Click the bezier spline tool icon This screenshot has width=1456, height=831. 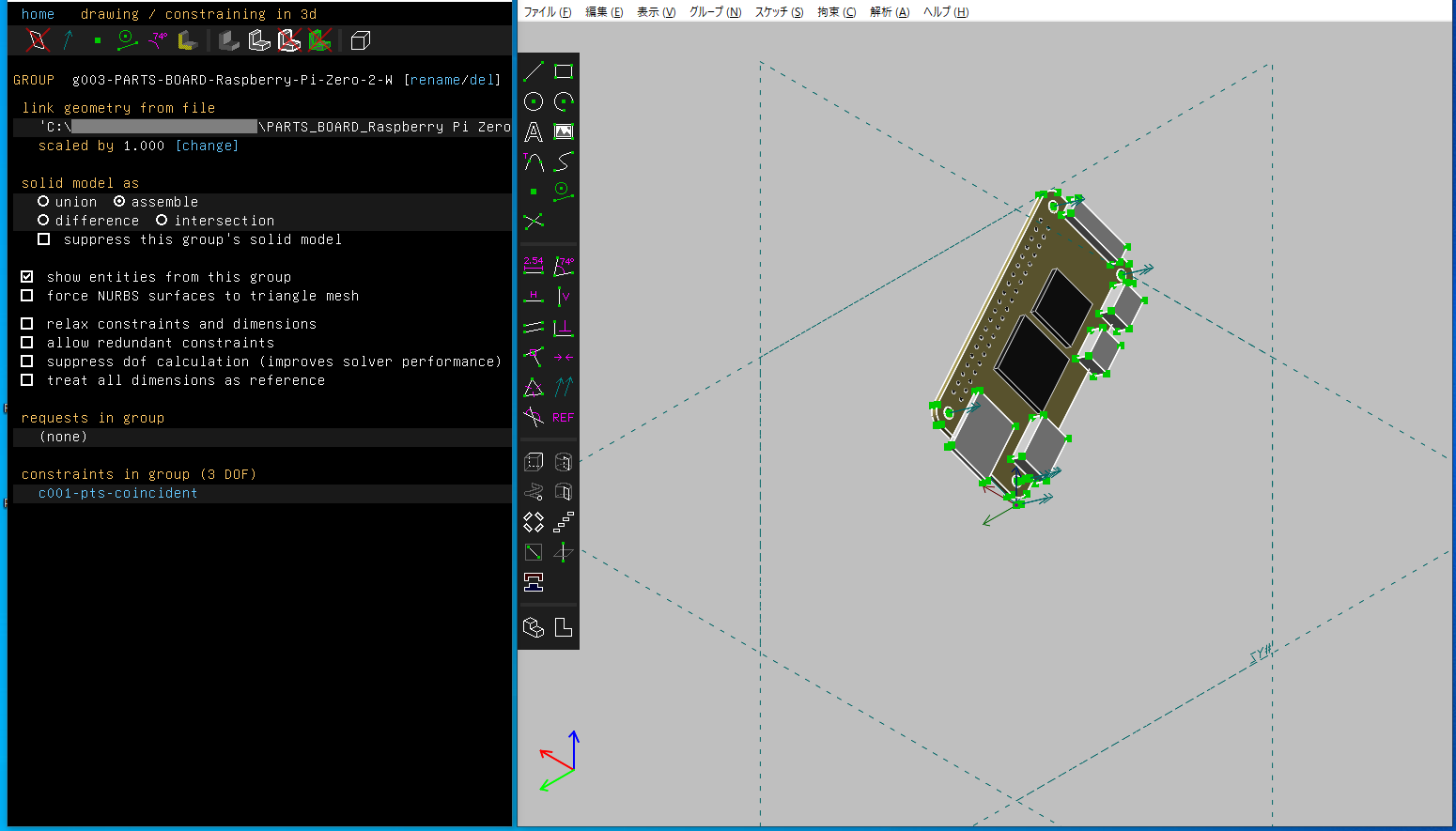pos(564,162)
